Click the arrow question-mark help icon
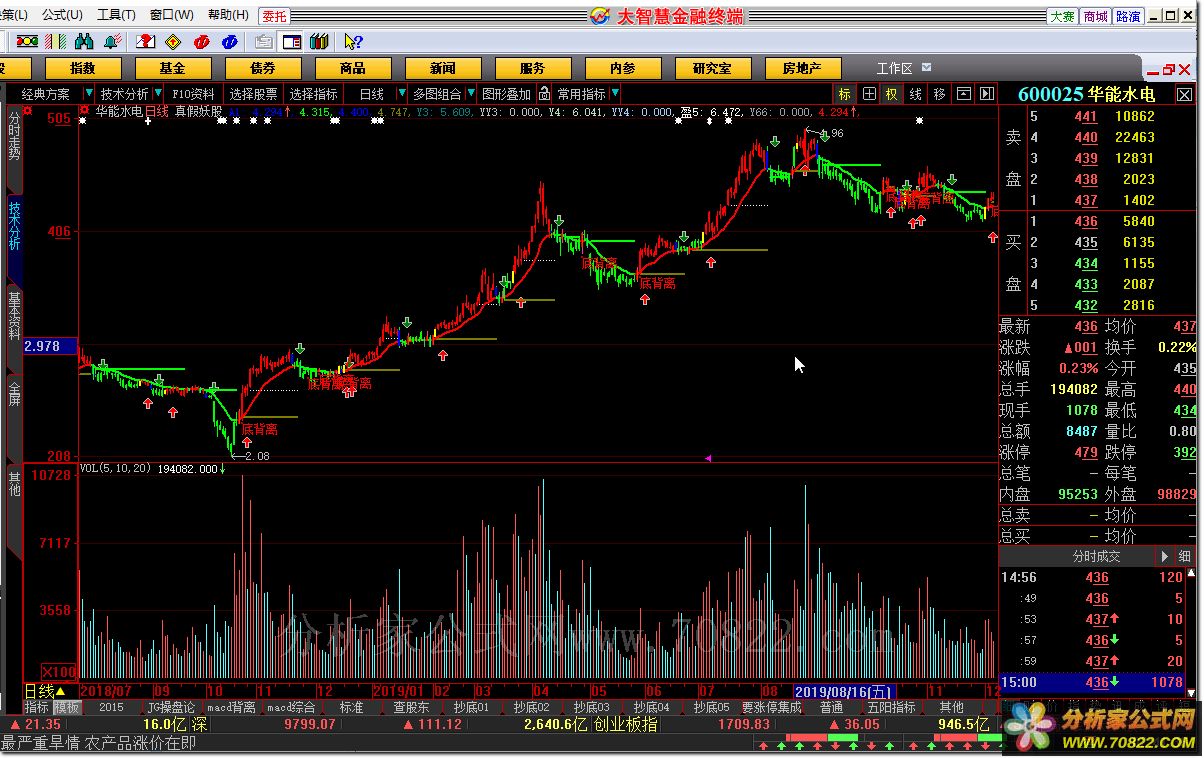 [353, 41]
